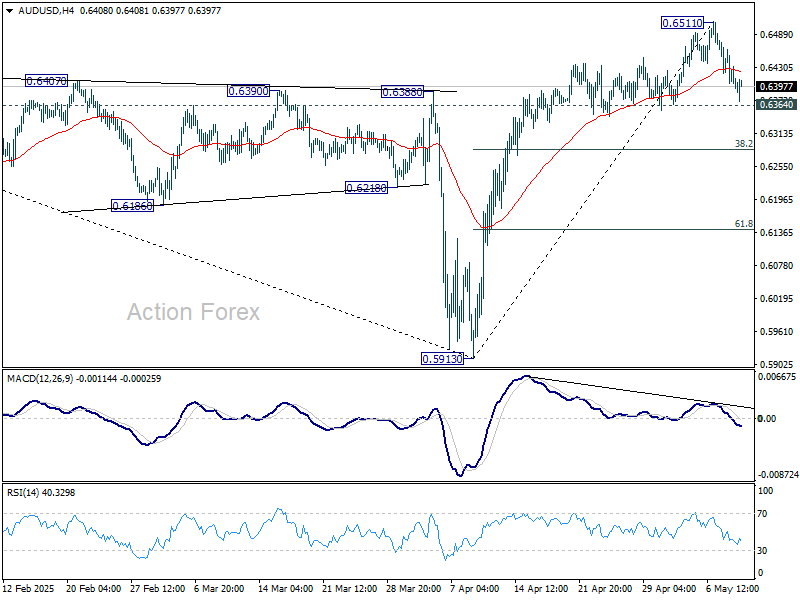Select the 0.62550 price axis value
The height and width of the screenshot is (600, 800).
(x=777, y=167)
